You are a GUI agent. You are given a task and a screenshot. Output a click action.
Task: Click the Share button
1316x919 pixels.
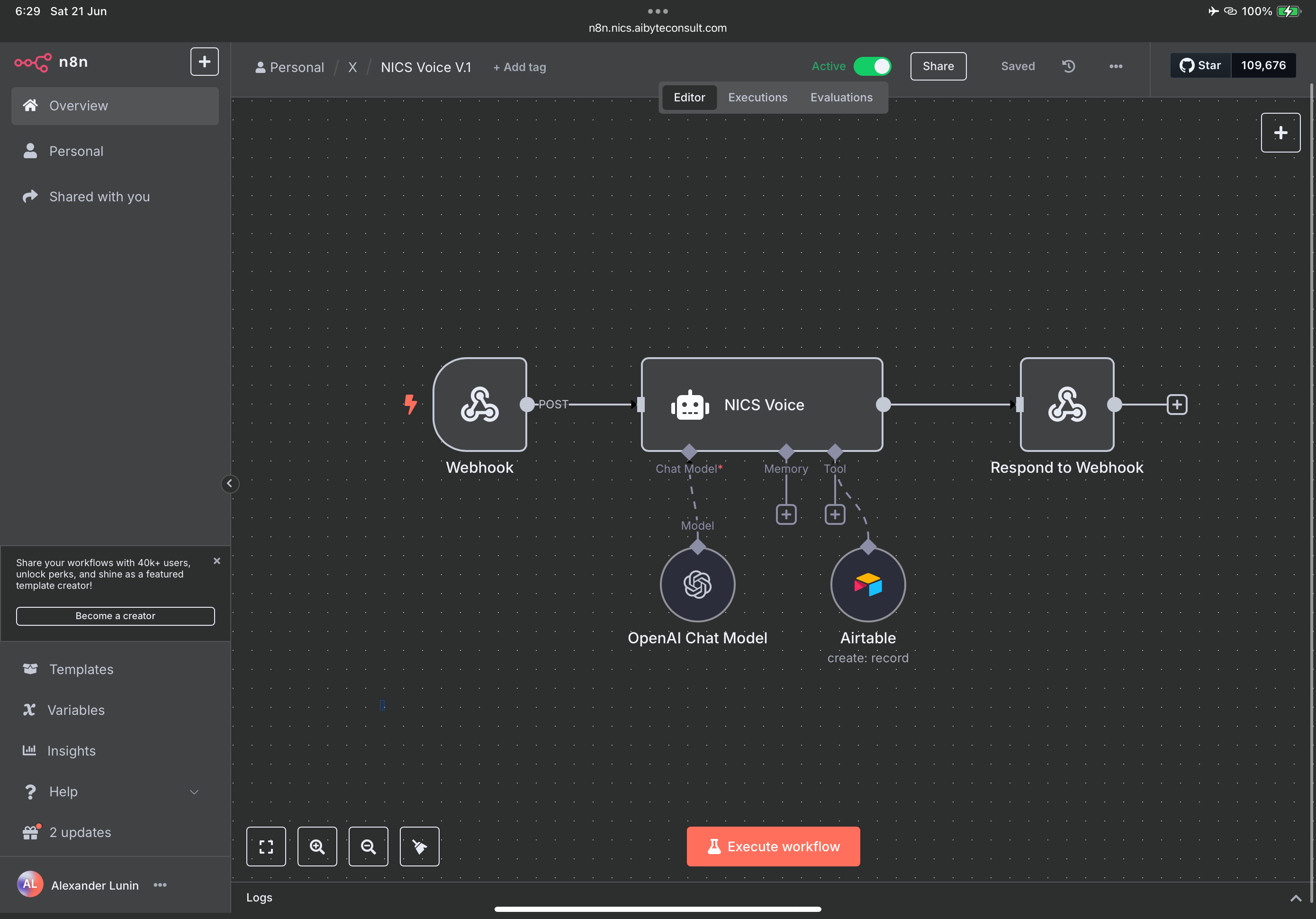[938, 66]
